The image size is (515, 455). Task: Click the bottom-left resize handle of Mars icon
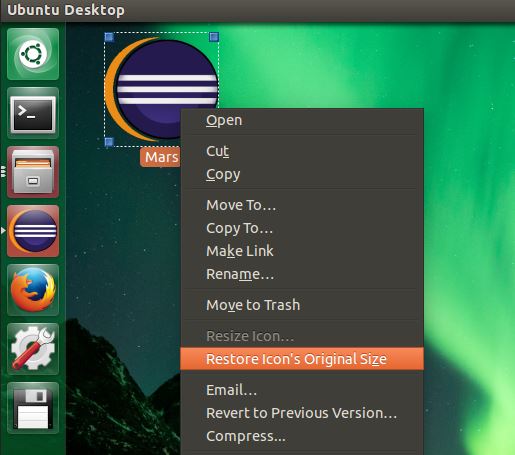[109, 142]
